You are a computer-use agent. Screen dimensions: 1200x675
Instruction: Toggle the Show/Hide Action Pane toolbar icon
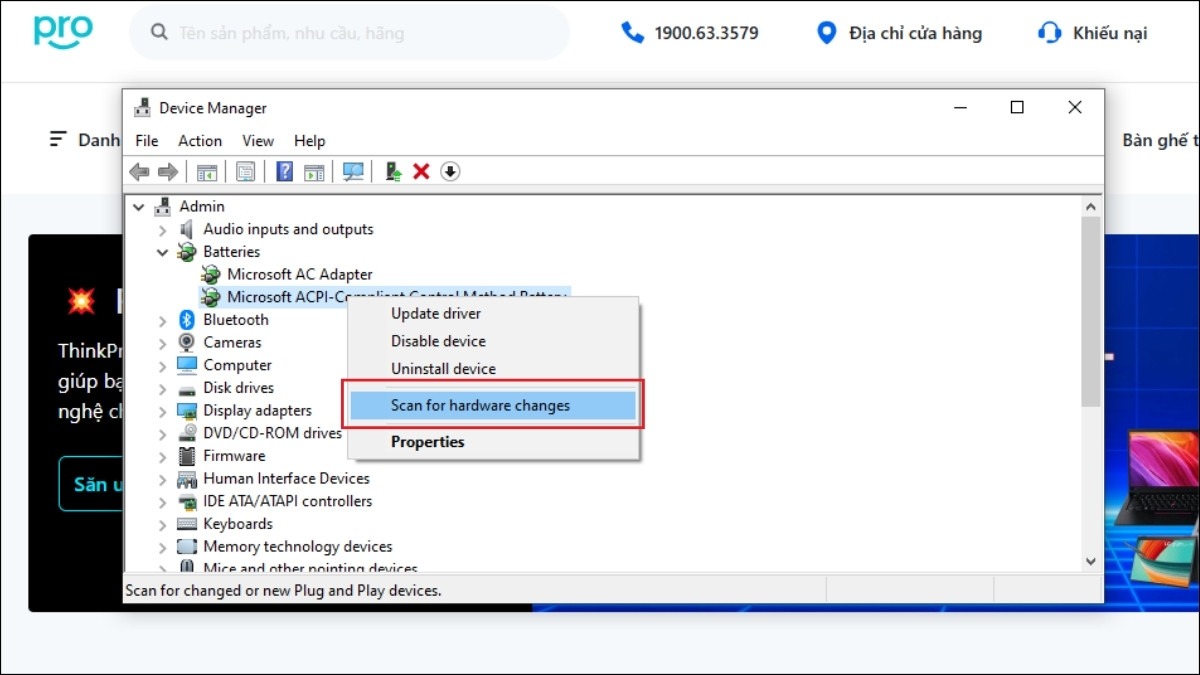pyautogui.click(x=314, y=172)
